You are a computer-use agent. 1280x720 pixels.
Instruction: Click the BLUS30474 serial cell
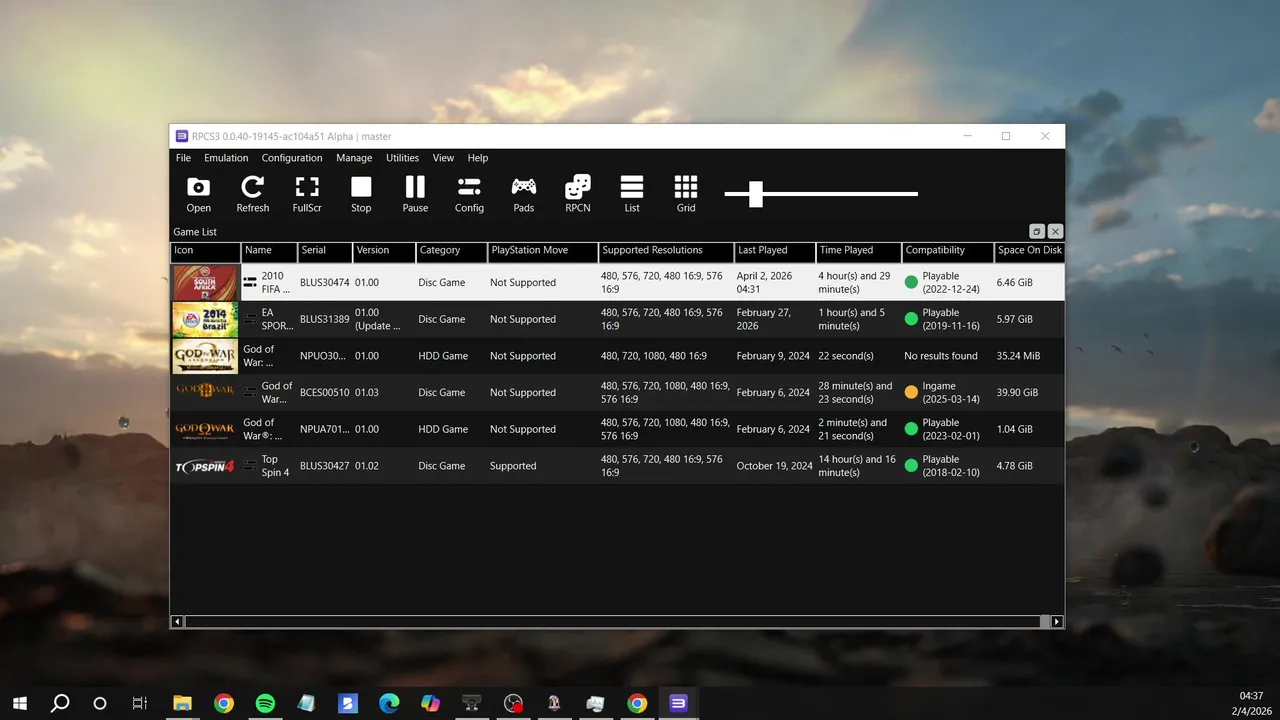325,283
